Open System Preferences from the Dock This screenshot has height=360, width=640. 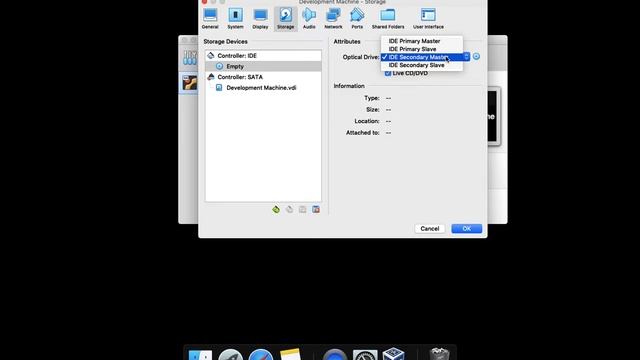tap(365, 355)
